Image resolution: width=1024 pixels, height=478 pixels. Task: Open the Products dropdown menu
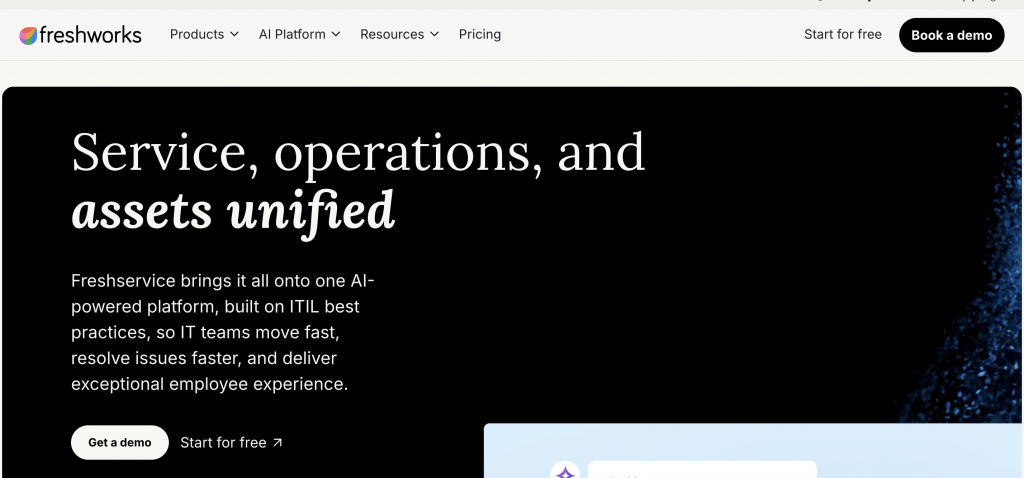[204, 35]
